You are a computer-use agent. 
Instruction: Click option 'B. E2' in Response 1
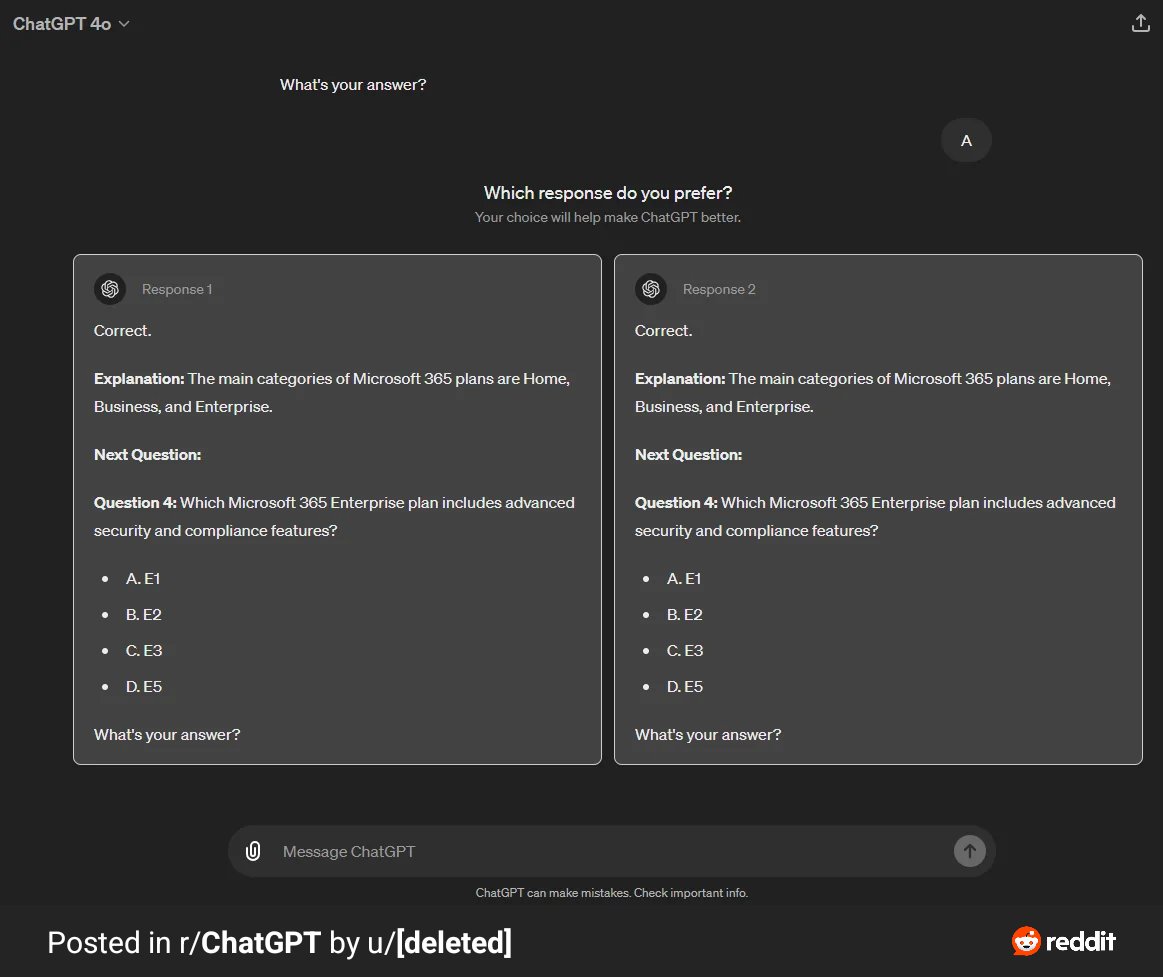(143, 615)
